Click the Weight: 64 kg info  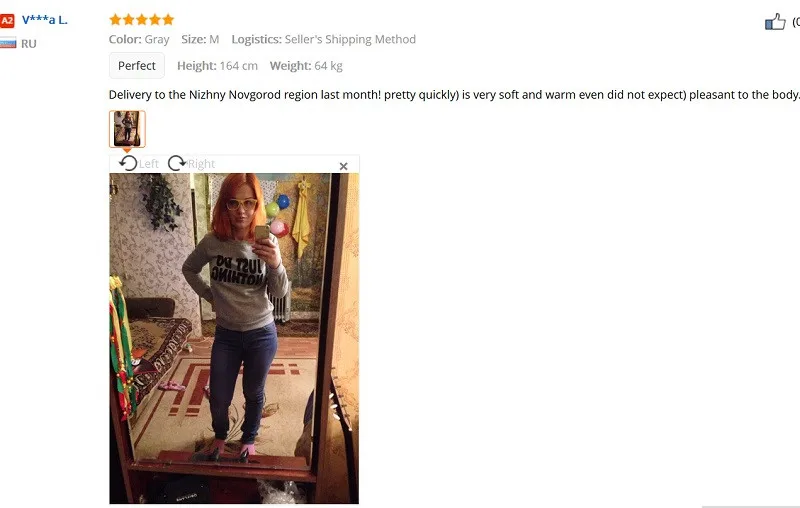click(x=306, y=66)
